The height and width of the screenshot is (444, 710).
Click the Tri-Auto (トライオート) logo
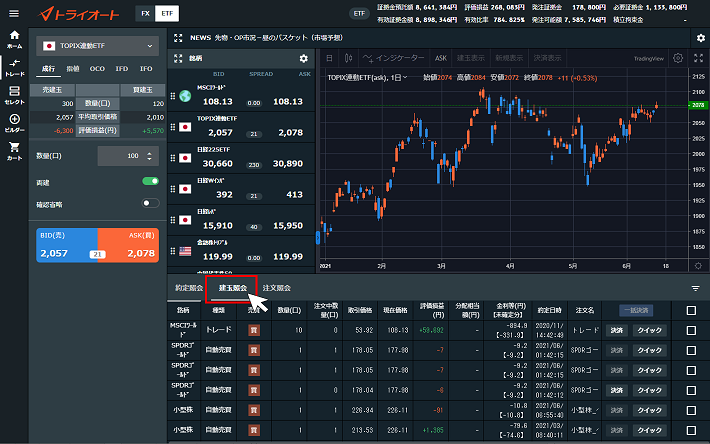tap(79, 14)
